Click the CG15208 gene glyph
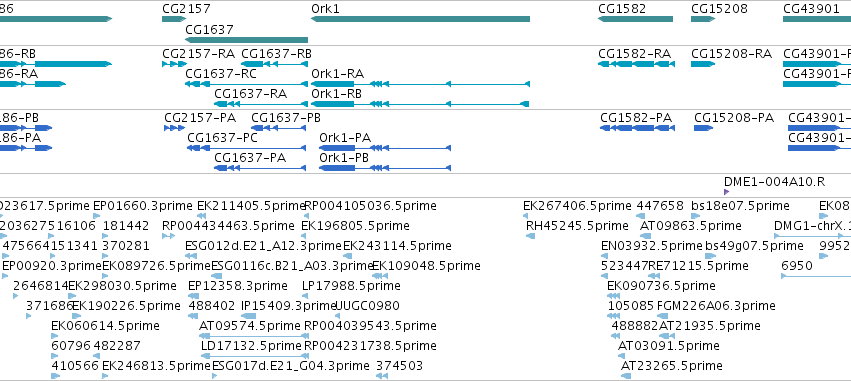This screenshot has height=381, width=851. (x=703, y=19)
